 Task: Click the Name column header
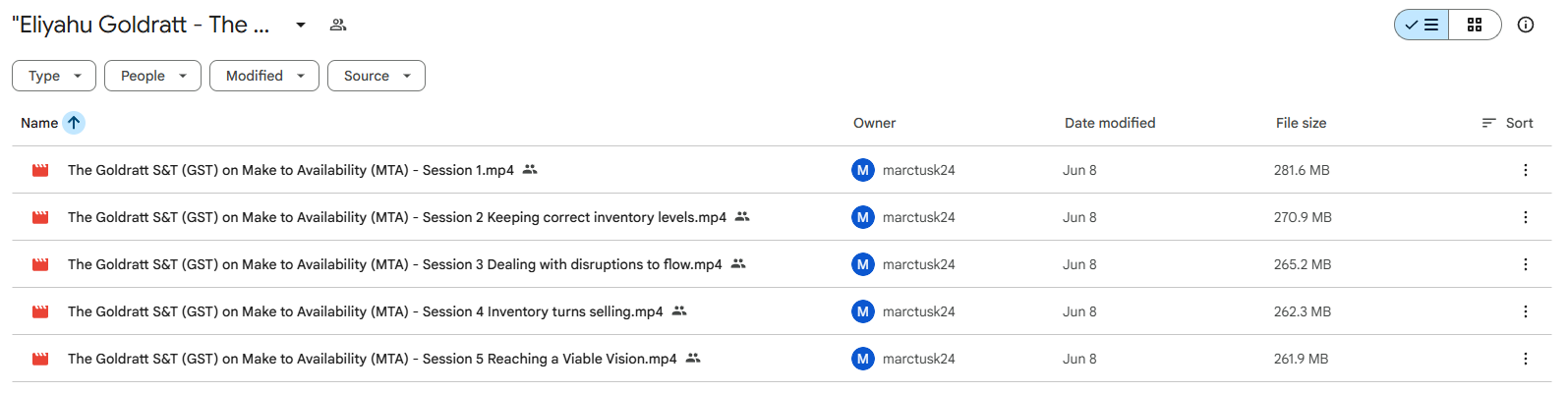(x=39, y=123)
